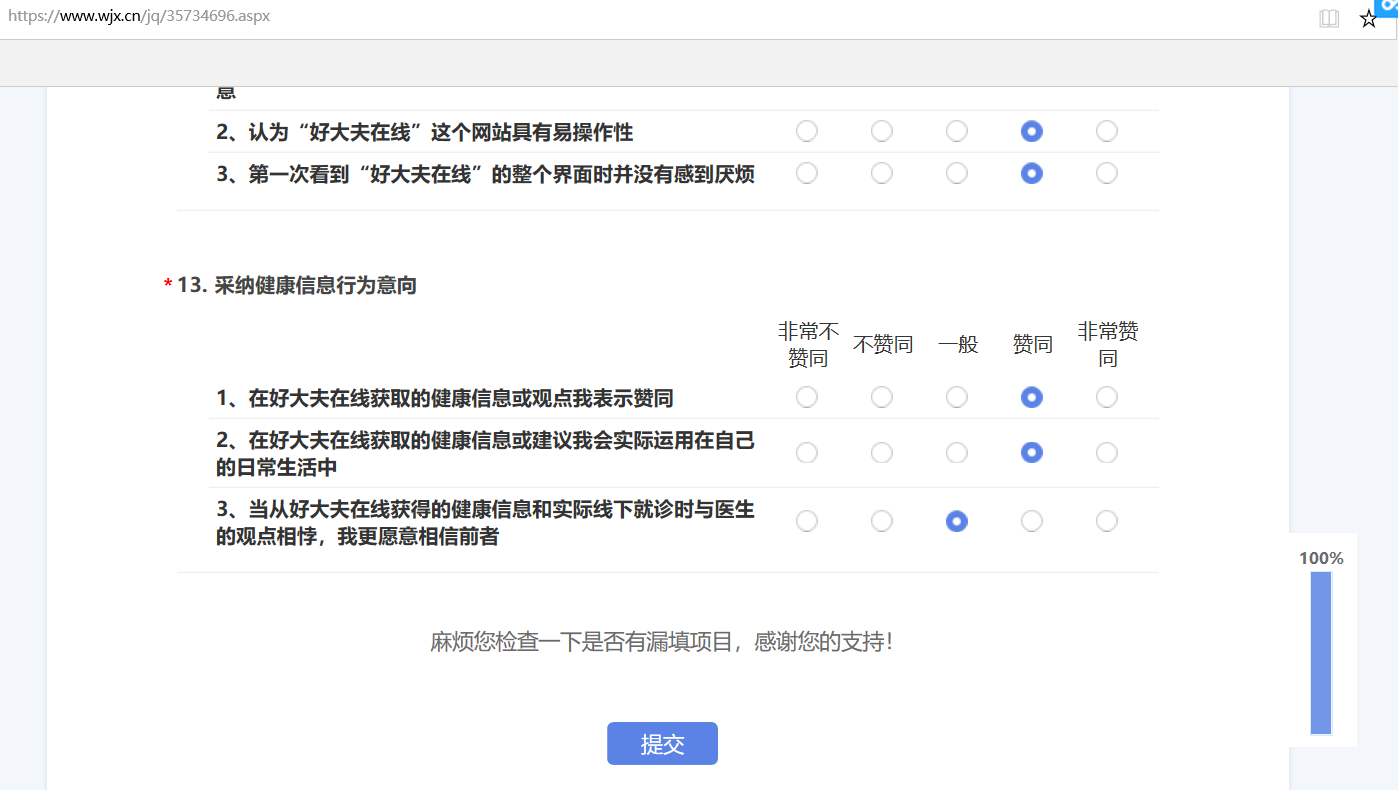Open the reading view icon in address bar
The height and width of the screenshot is (790, 1398).
[x=1329, y=18]
